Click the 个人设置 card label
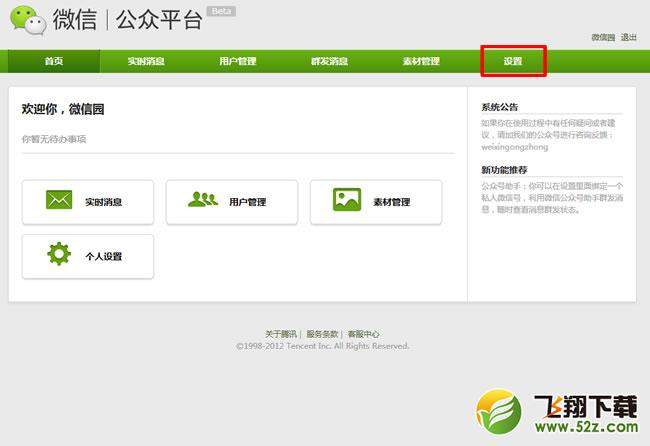 point(104,257)
